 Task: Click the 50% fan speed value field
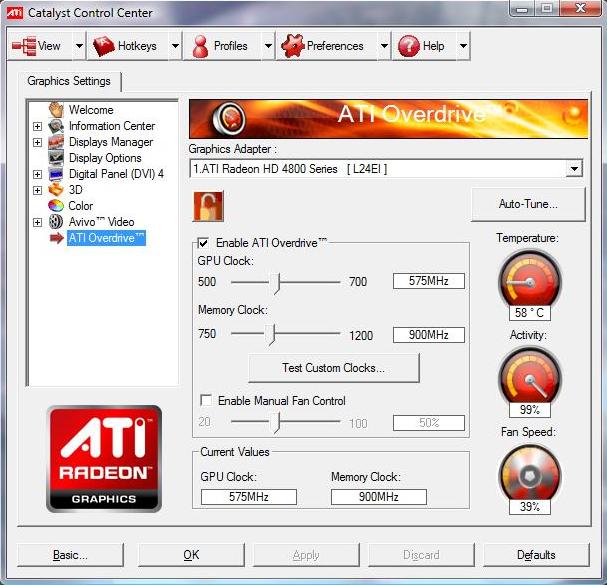click(429, 423)
